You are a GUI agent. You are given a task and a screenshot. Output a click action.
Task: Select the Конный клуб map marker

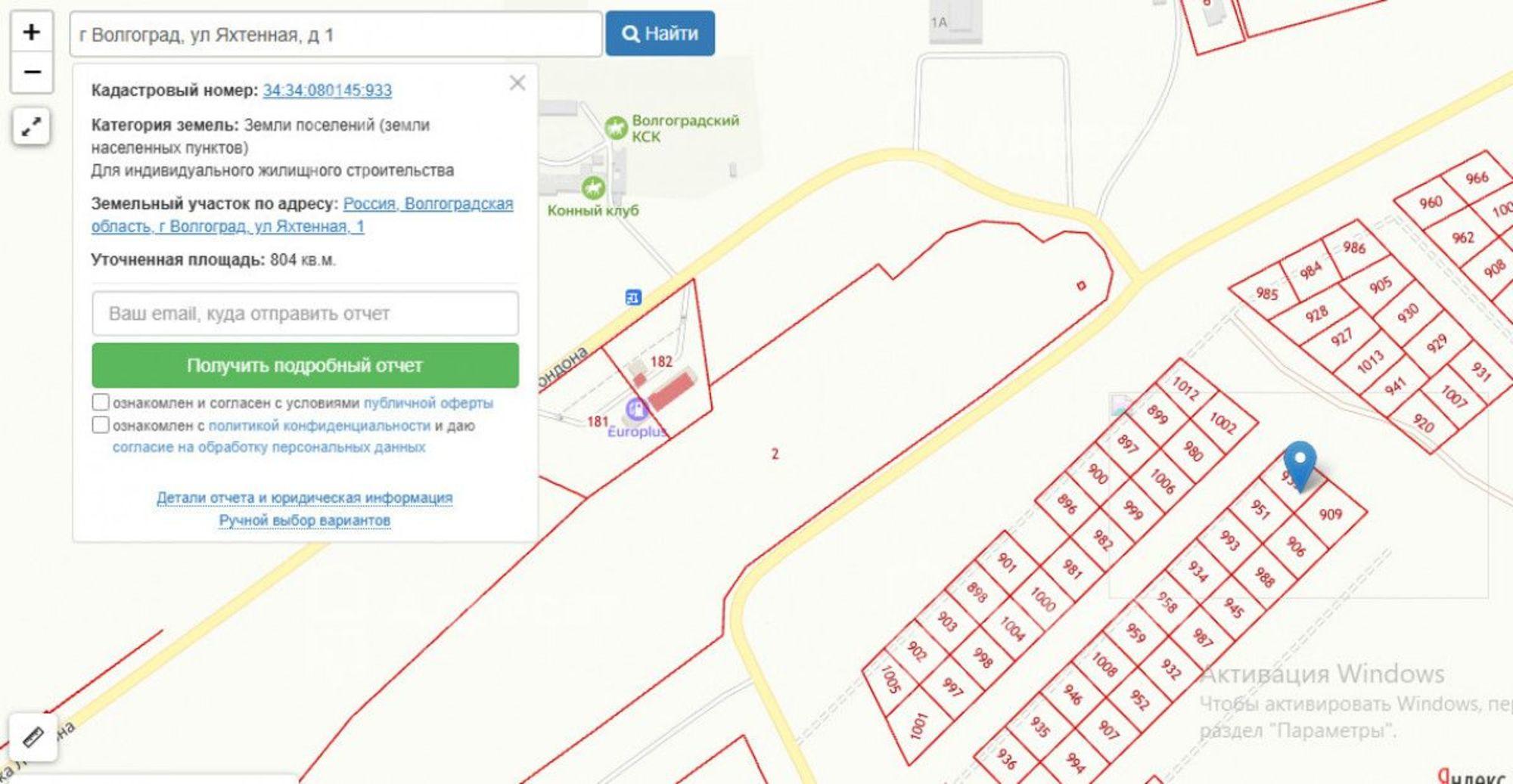tap(593, 187)
